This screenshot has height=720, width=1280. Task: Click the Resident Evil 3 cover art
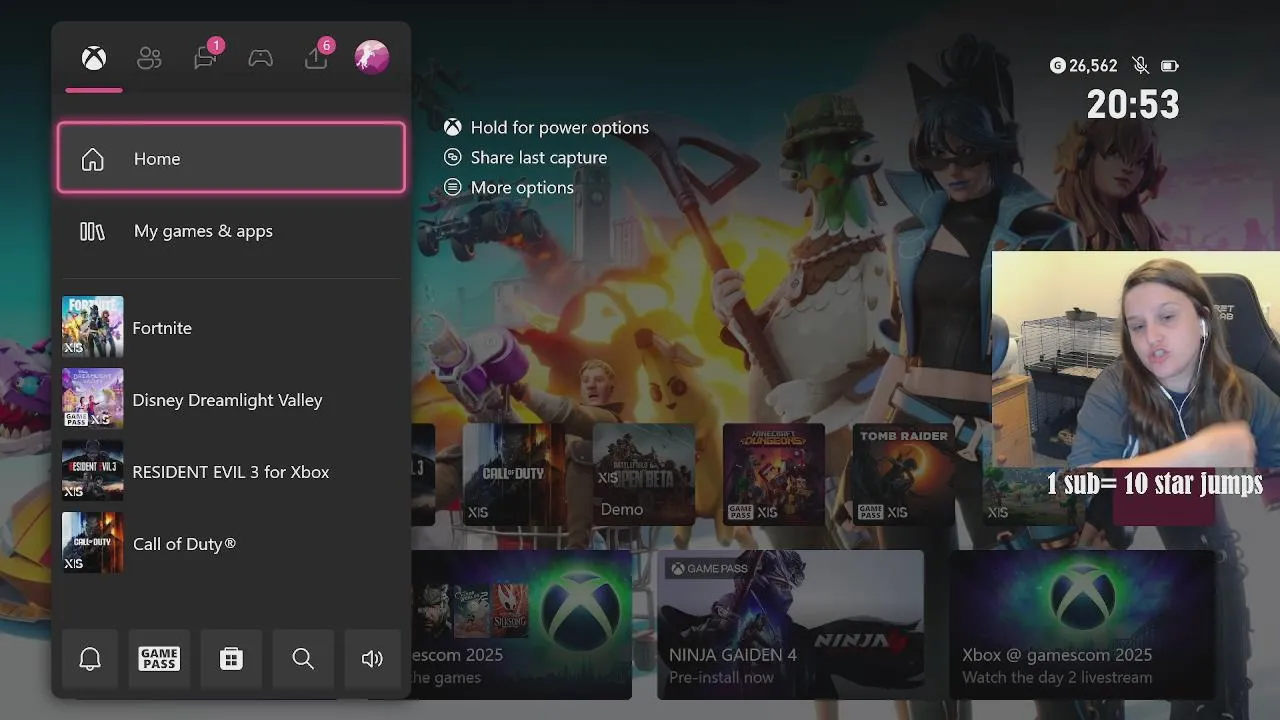pyautogui.click(x=93, y=471)
